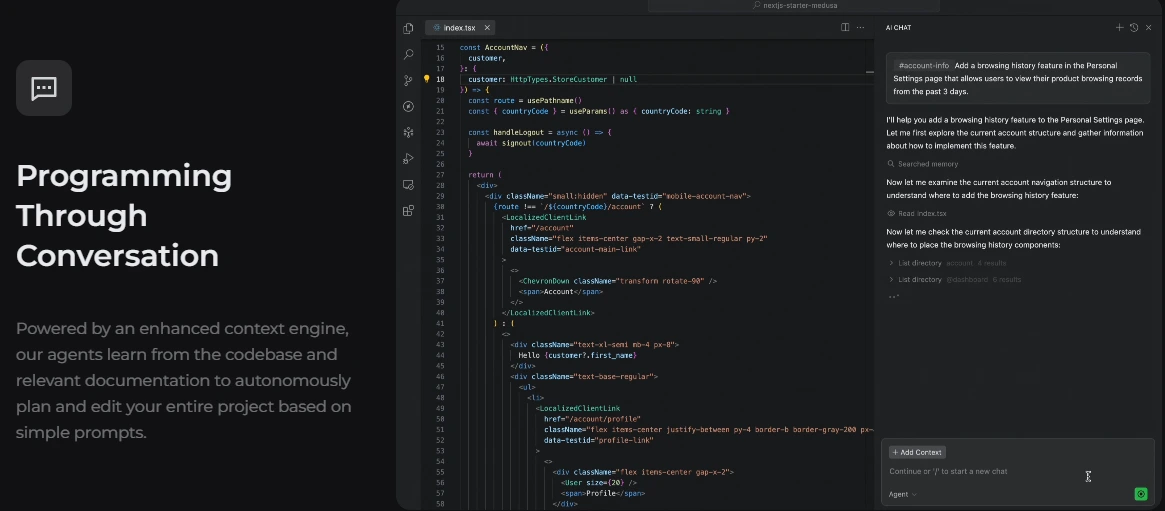1165x511 pixels.
Task: Click 'customer: HttpTypes.StoreCustomer | null' line
Action: click(x=552, y=79)
